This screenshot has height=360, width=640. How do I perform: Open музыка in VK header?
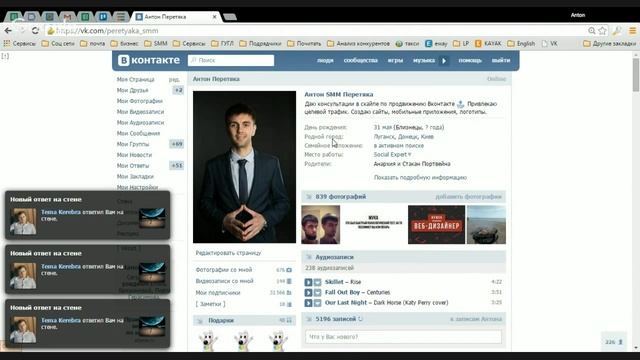[x=424, y=60]
